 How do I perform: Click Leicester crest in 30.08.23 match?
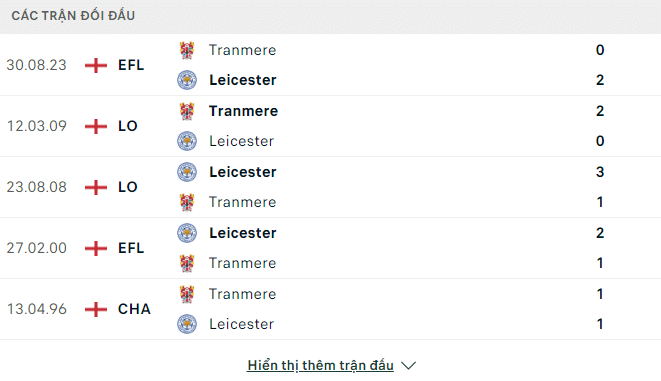point(187,80)
